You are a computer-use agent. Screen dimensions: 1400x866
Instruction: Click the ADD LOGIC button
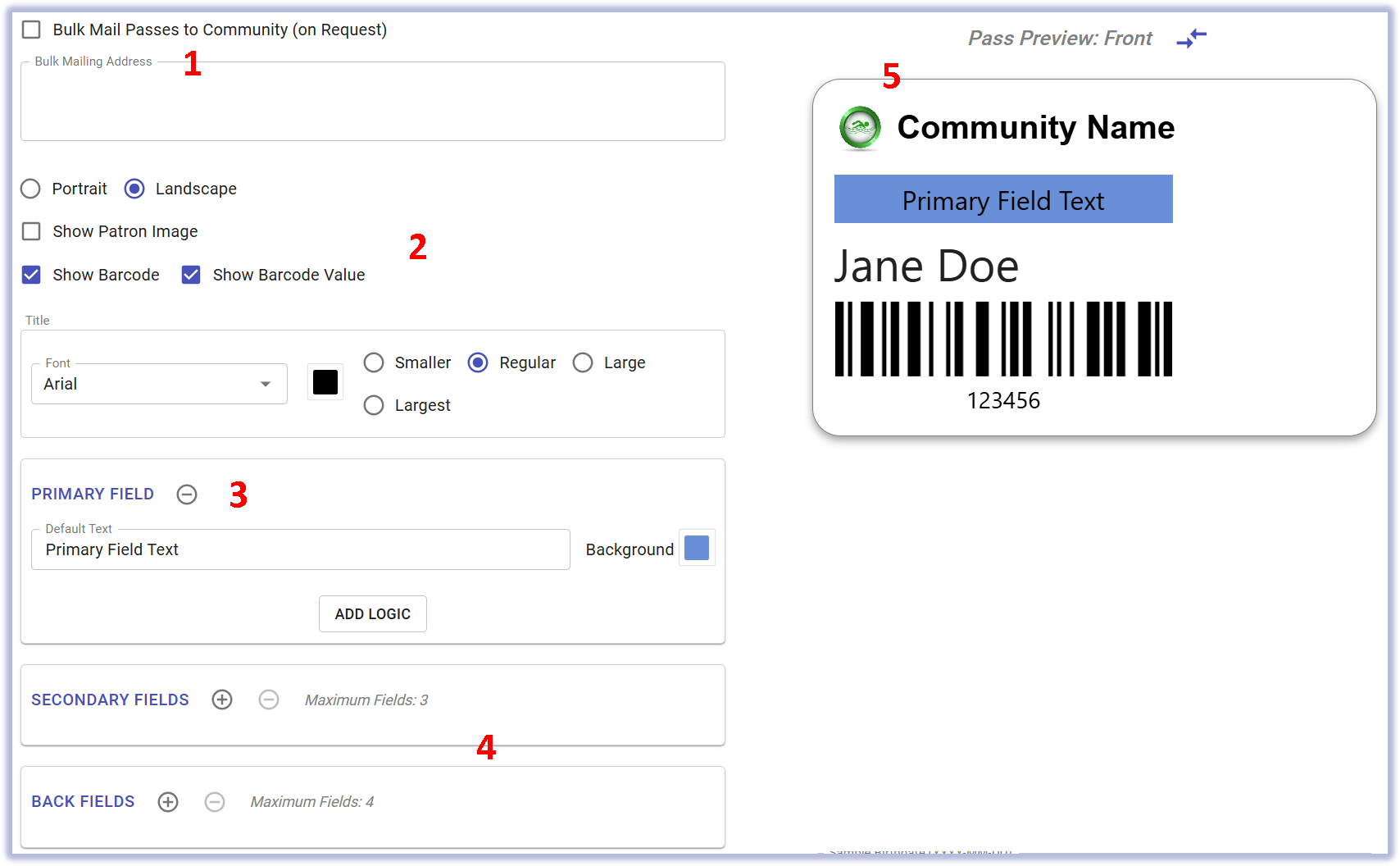(372, 613)
